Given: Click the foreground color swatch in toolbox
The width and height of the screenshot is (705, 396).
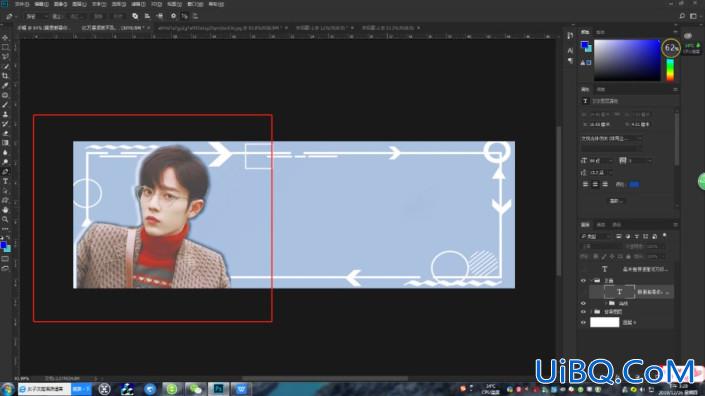Looking at the screenshot, I should [4, 245].
